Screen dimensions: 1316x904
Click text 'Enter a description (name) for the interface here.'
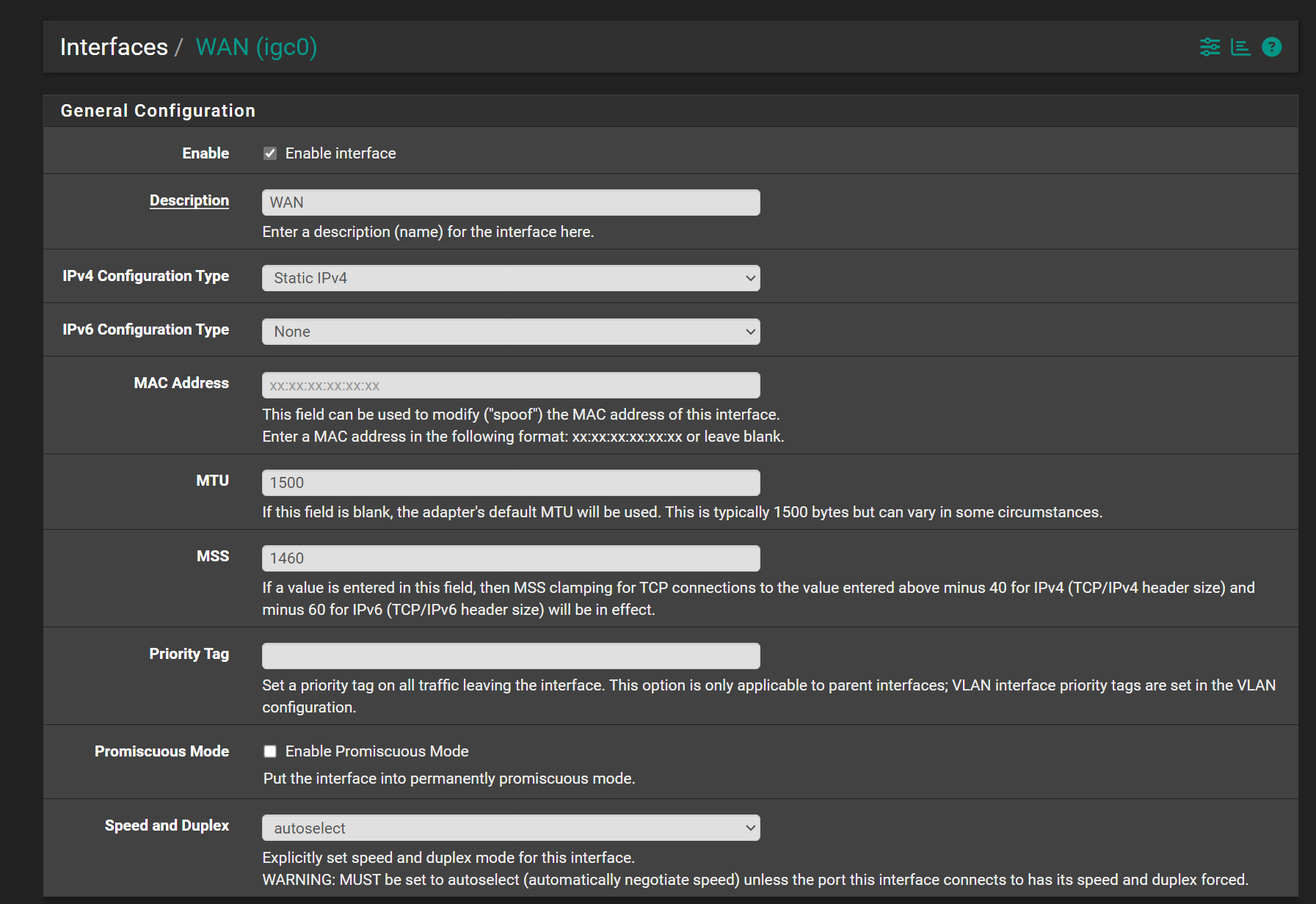[428, 232]
